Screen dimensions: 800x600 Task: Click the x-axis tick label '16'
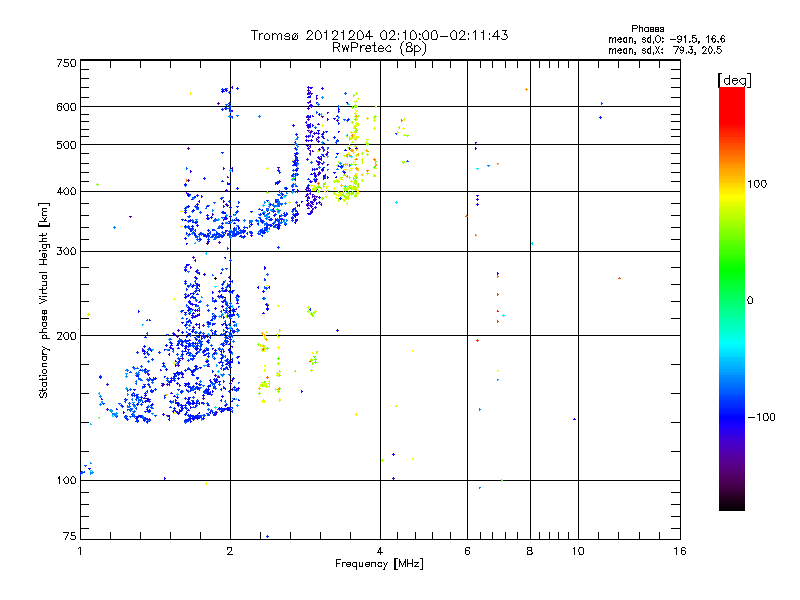680,551
